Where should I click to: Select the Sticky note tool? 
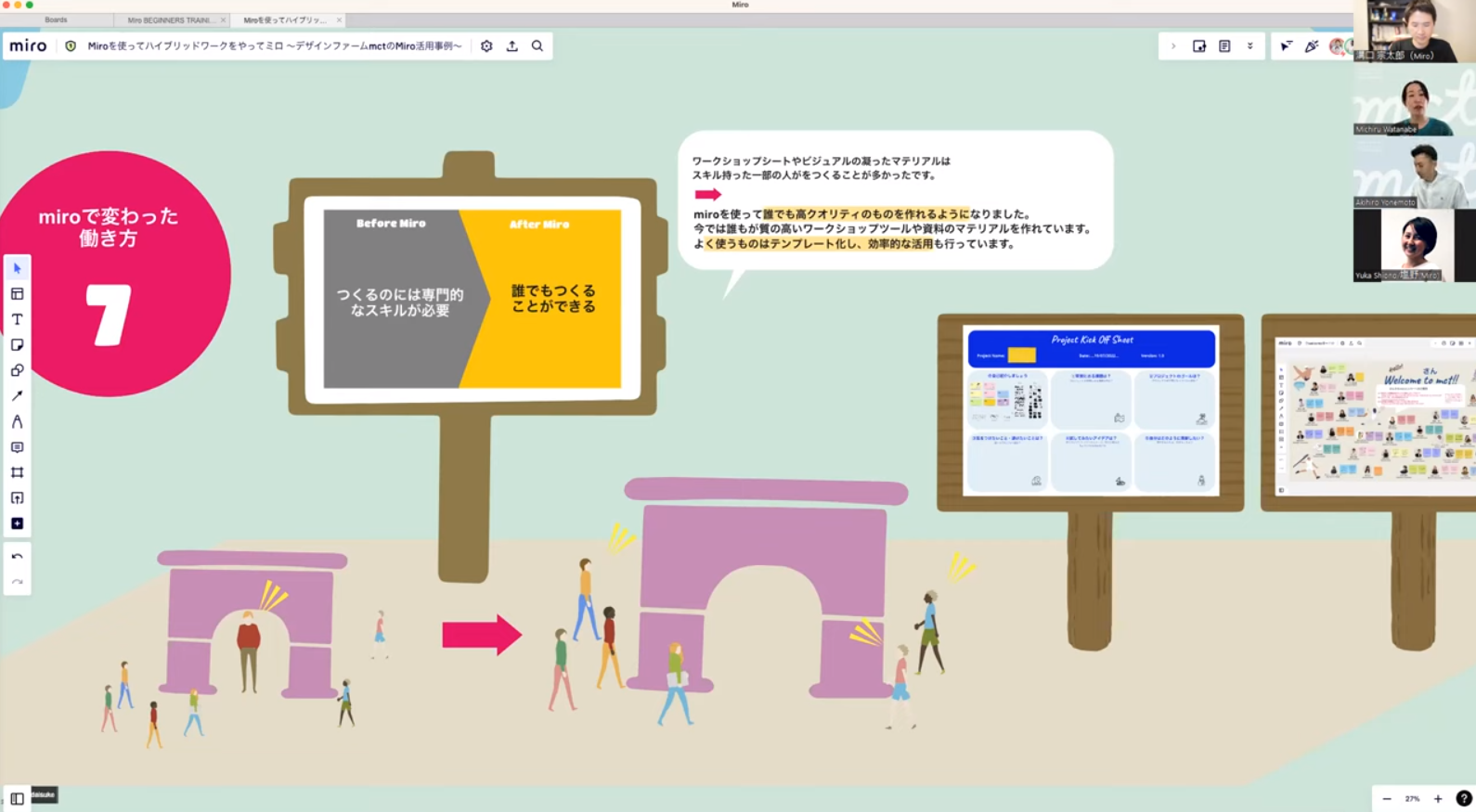(x=17, y=345)
